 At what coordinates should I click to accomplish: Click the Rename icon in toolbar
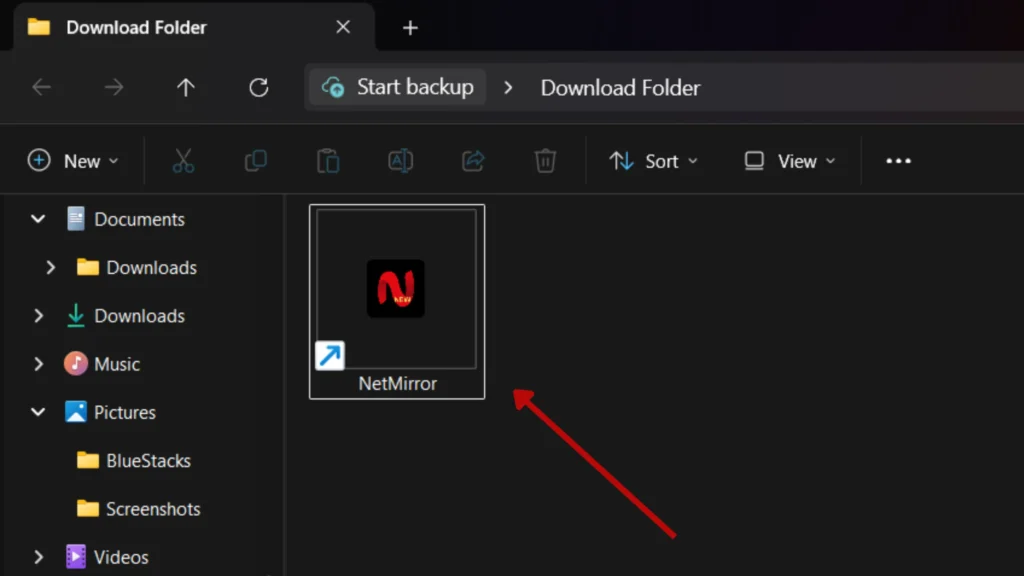(x=400, y=161)
